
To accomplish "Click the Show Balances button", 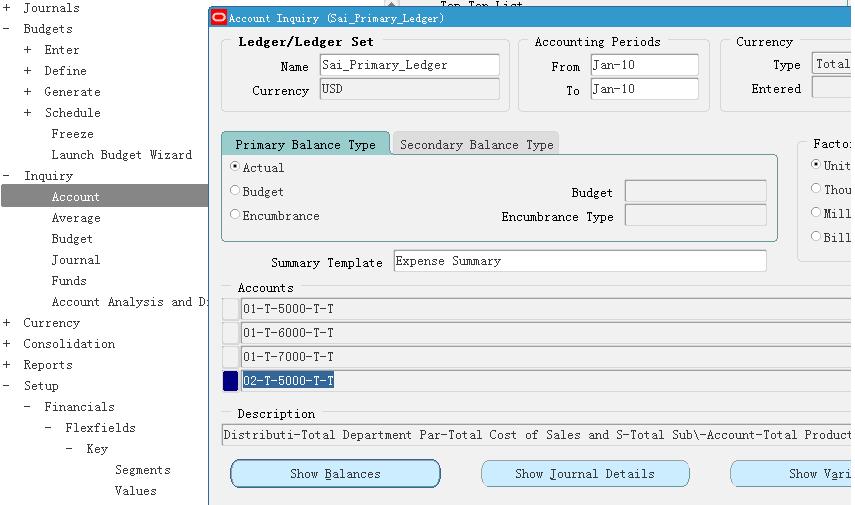I will [335, 473].
